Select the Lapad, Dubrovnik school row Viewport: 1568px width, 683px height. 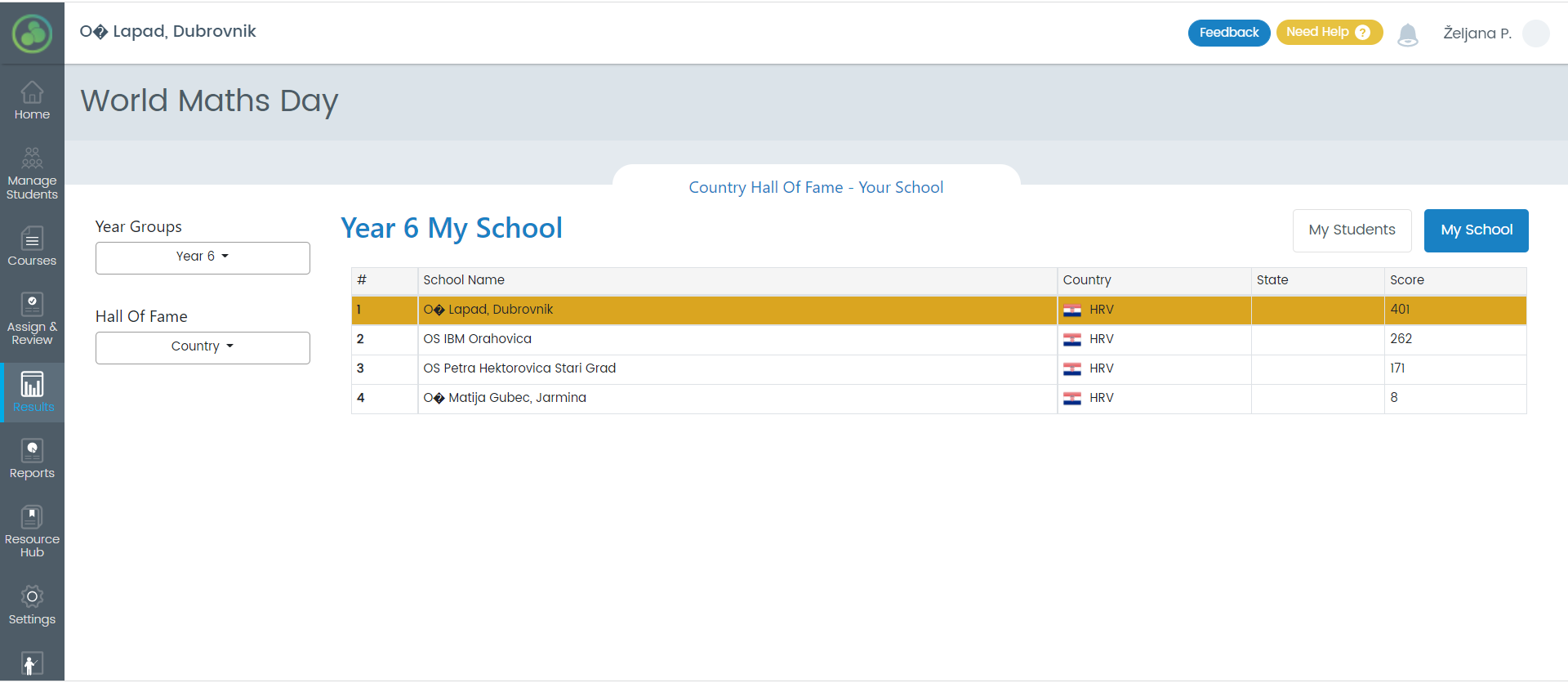click(x=939, y=310)
